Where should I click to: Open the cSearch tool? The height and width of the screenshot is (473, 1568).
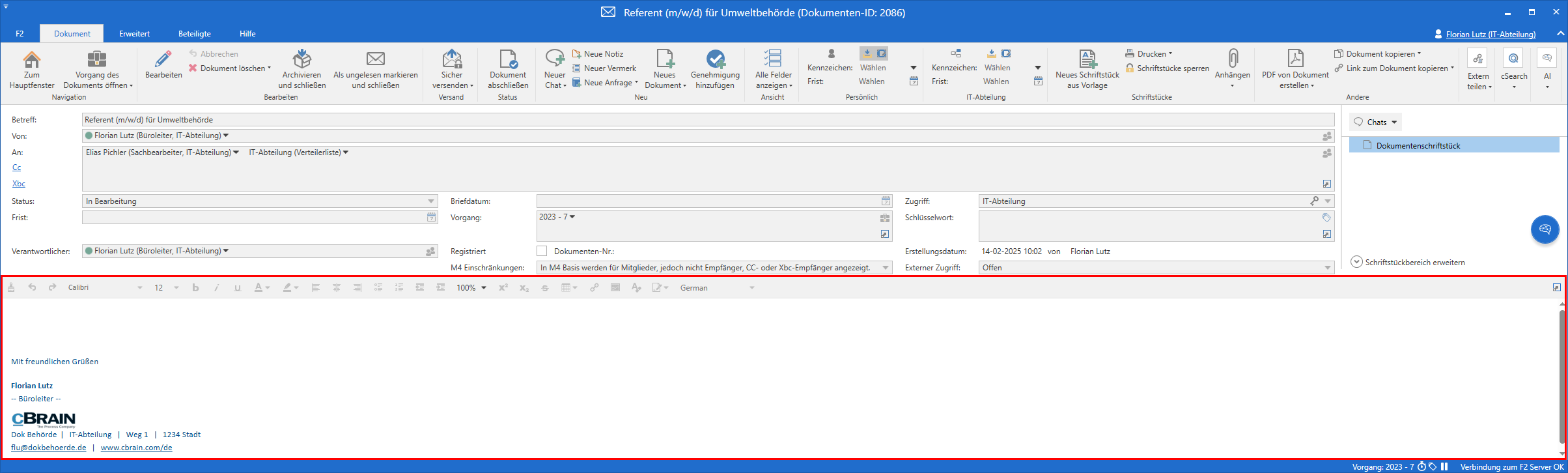coord(1514,60)
